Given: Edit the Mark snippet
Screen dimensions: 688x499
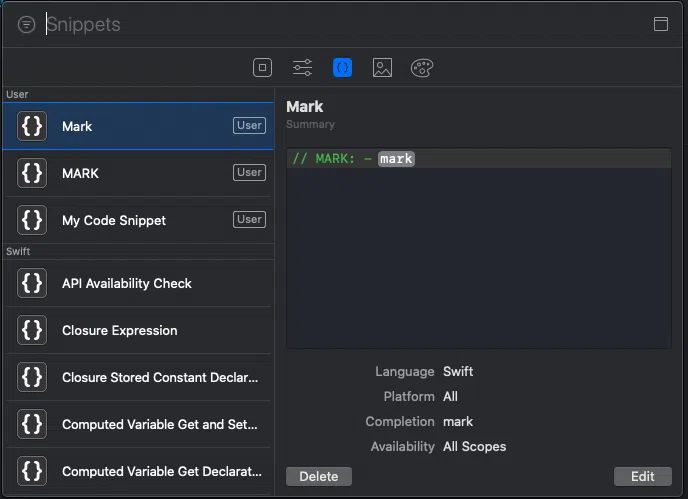Looking at the screenshot, I should [642, 476].
